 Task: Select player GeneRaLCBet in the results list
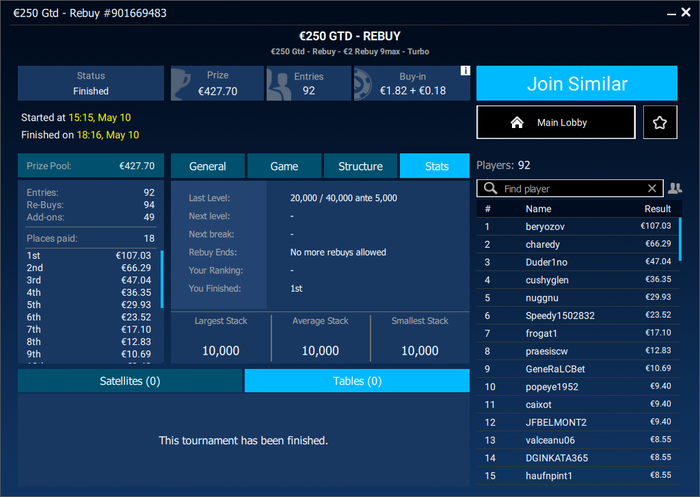[578, 369]
